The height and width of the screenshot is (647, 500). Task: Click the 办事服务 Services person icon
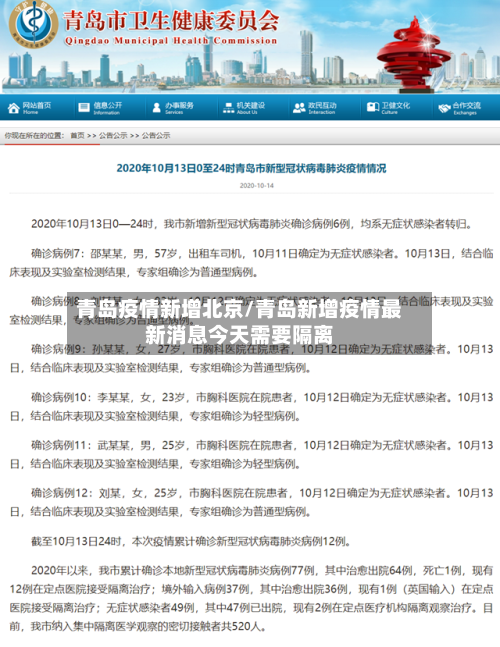point(157,108)
